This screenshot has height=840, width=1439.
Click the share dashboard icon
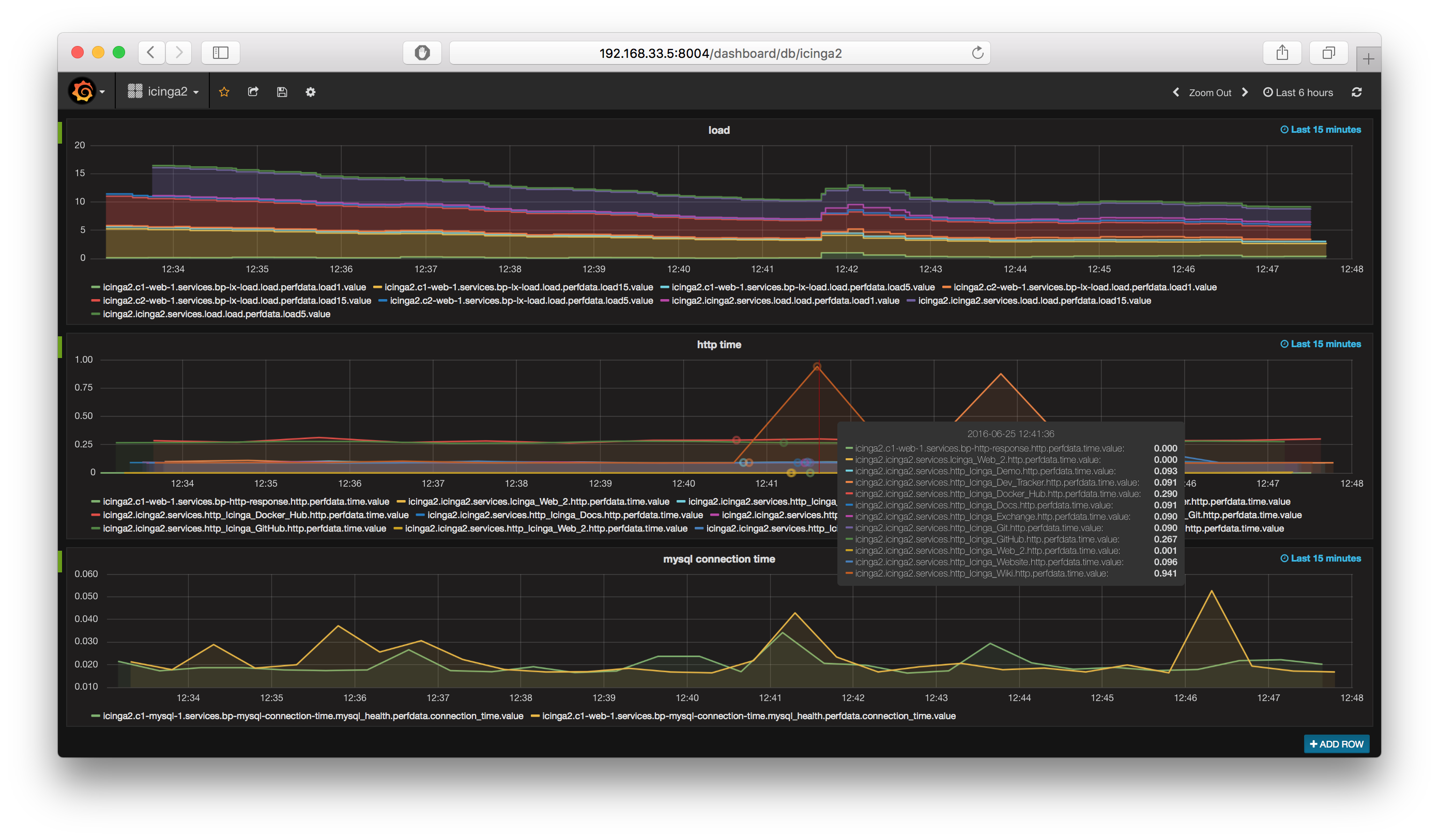coord(253,92)
